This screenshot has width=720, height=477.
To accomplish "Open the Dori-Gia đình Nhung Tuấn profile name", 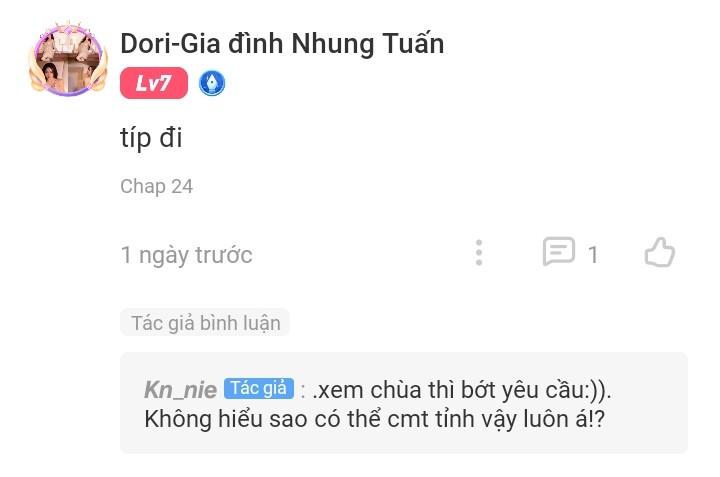I will click(x=282, y=44).
